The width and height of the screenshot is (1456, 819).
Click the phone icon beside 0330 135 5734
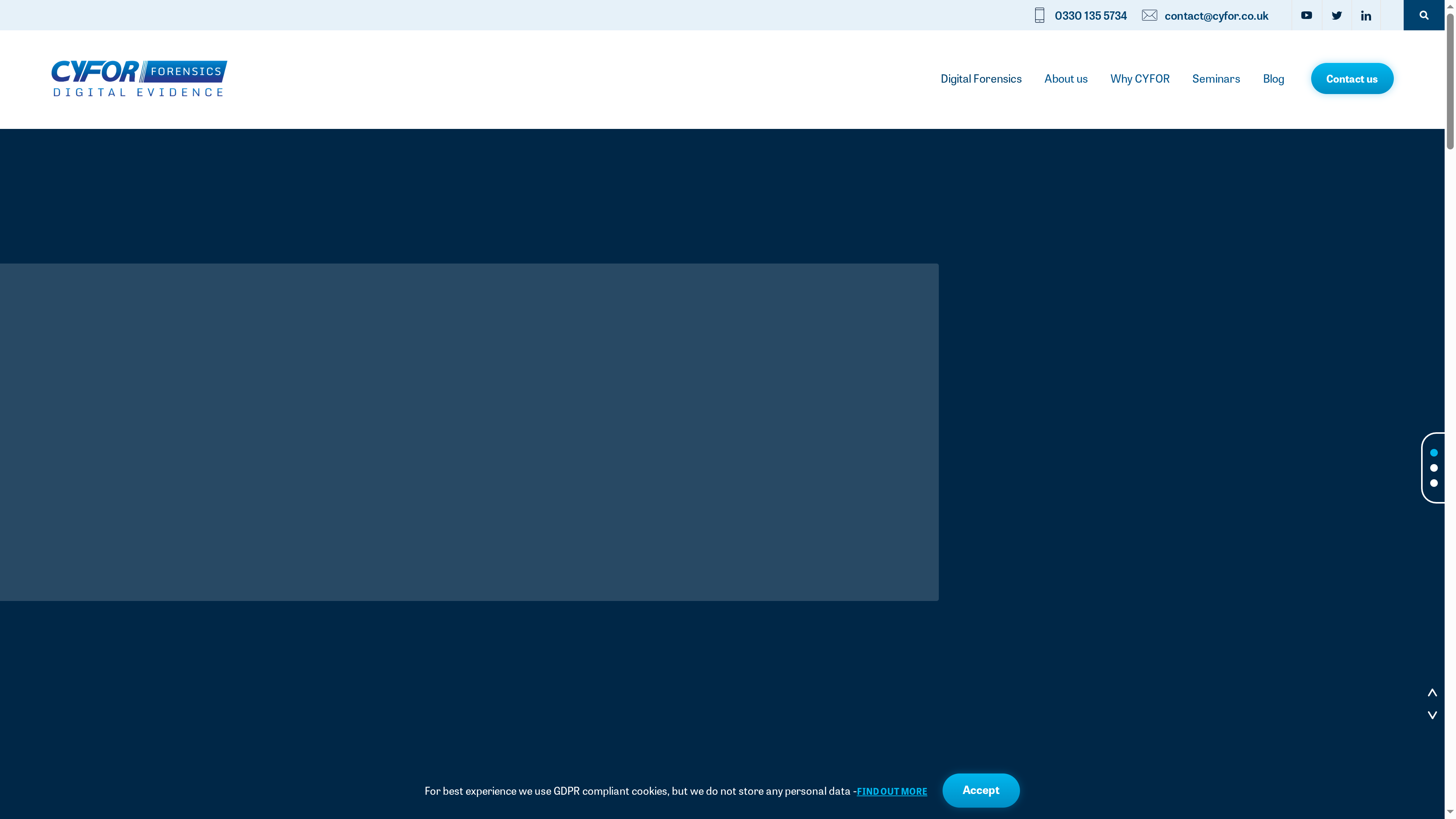coord(1039,15)
